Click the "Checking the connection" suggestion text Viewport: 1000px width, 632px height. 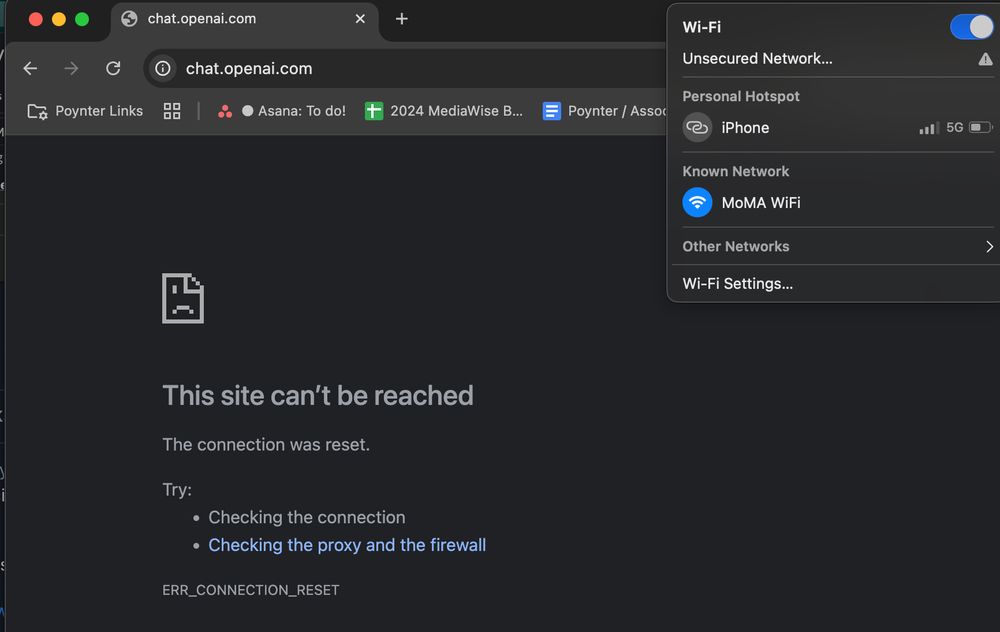(x=307, y=517)
